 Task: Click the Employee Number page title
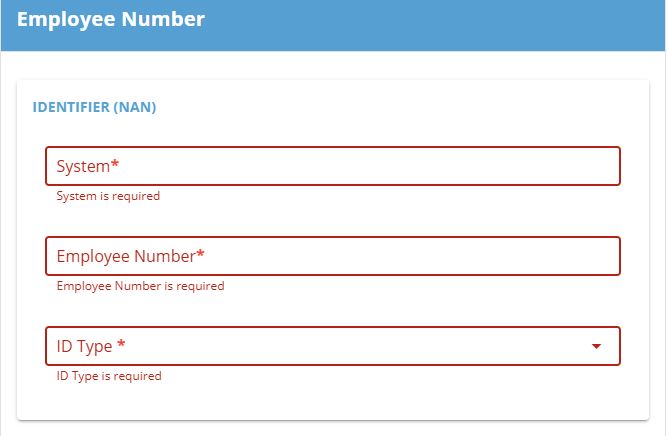(x=111, y=19)
